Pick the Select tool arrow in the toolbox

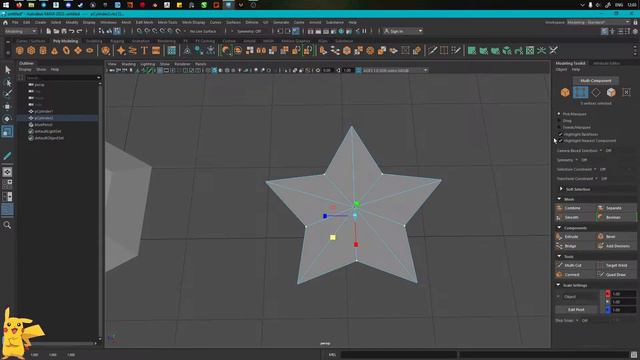tap(7, 70)
